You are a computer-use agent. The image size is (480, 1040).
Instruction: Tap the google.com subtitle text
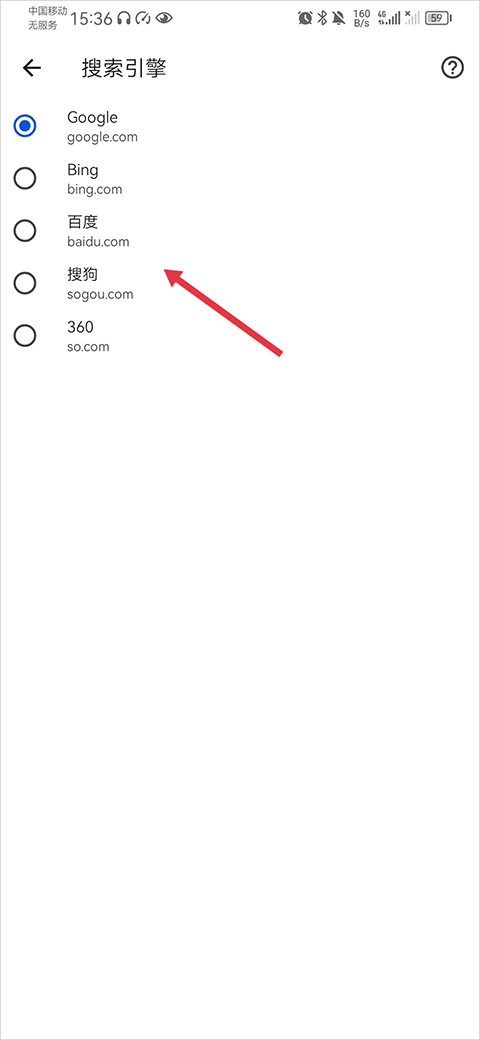(x=102, y=137)
